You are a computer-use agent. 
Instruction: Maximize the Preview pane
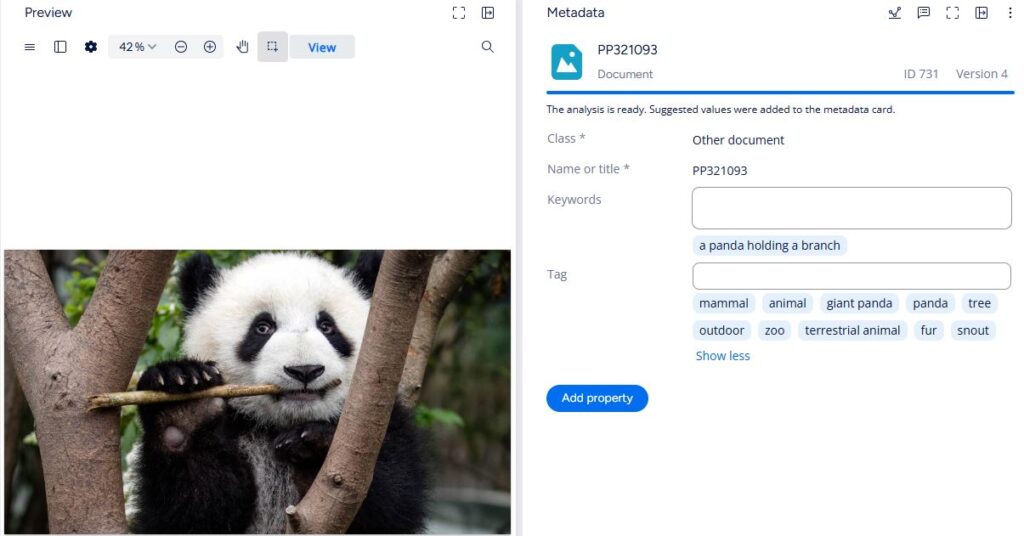pos(459,13)
